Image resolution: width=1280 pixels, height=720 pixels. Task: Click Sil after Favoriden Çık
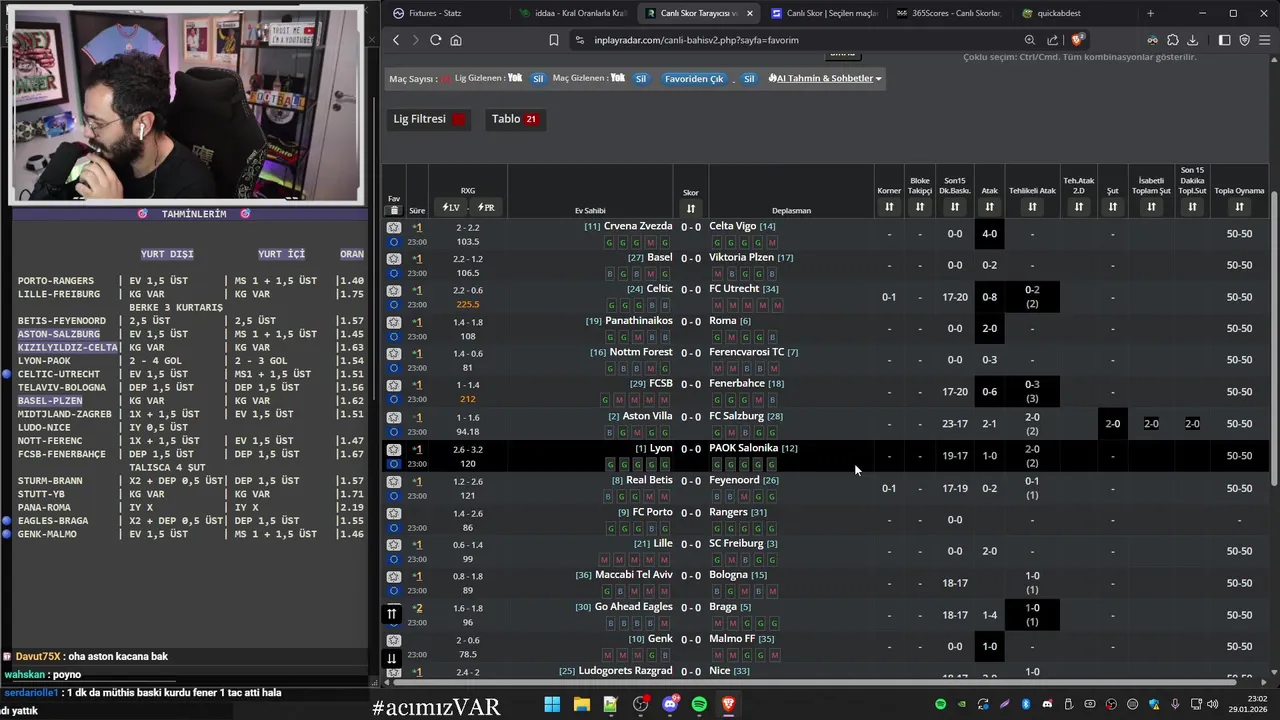tap(749, 78)
